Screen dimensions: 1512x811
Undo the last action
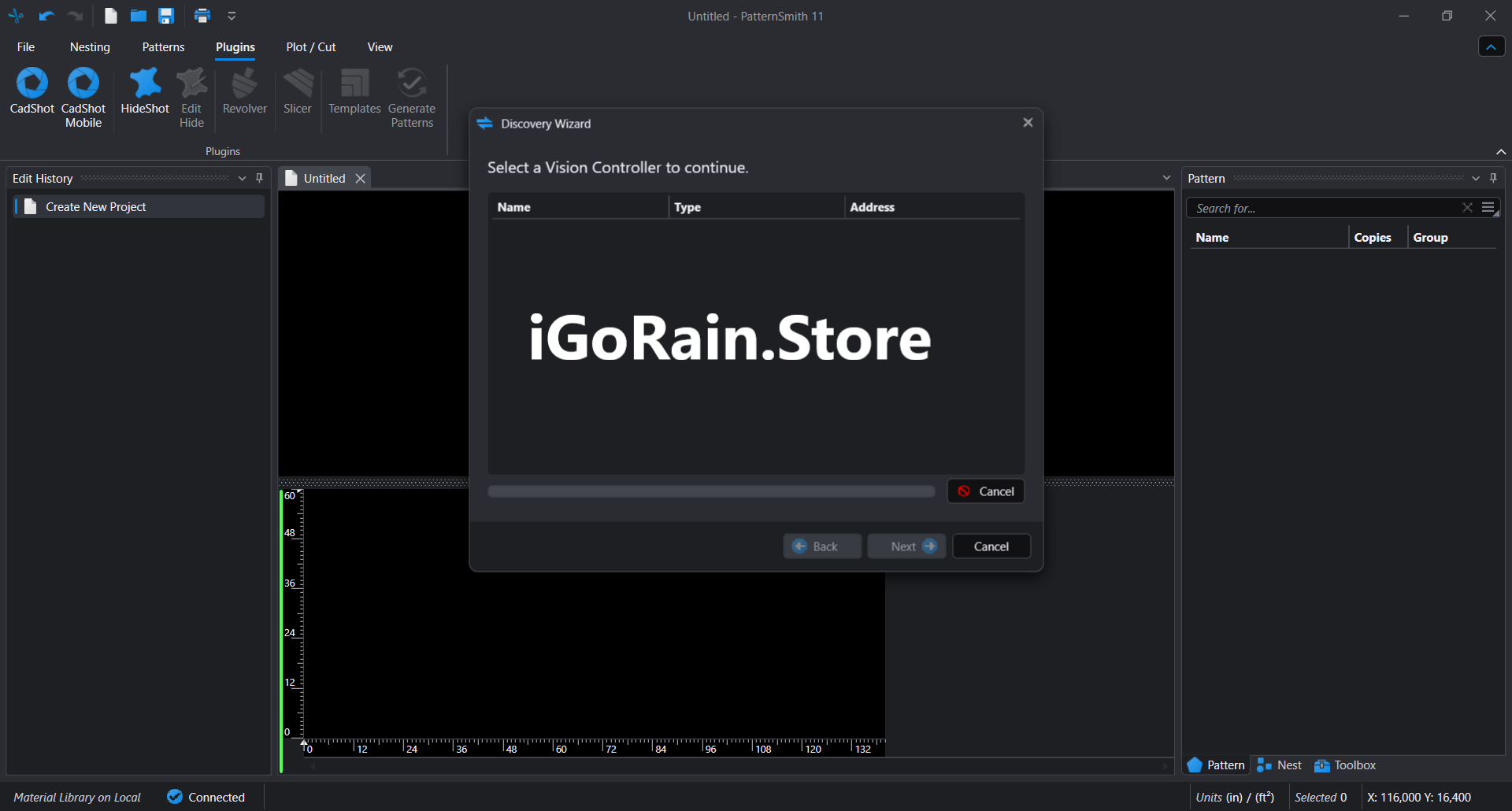pos(46,16)
